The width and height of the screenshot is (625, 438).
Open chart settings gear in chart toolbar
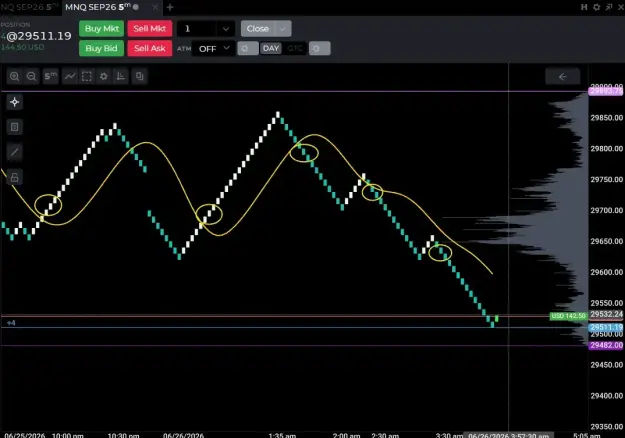pos(103,76)
